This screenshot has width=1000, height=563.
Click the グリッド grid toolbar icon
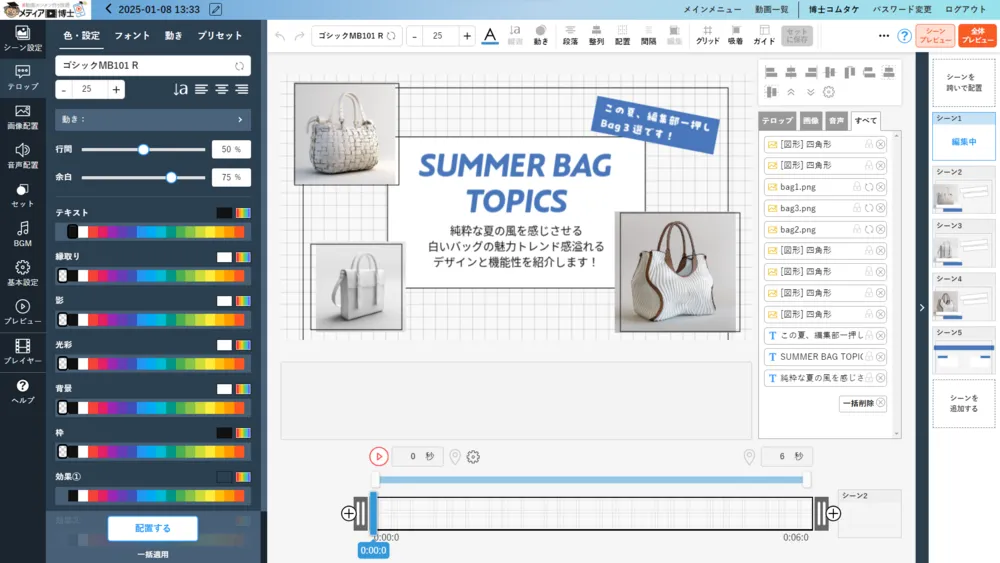click(707, 35)
